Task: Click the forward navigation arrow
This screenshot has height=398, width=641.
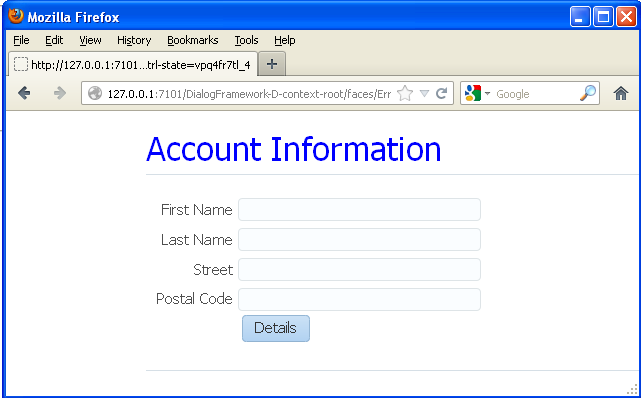Action: click(60, 93)
